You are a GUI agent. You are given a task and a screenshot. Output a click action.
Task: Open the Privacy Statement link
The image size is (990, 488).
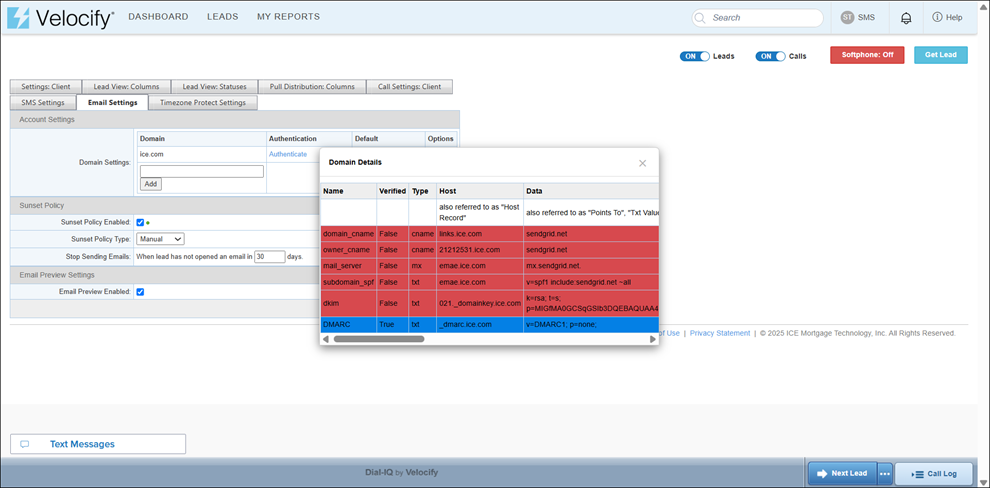720,333
